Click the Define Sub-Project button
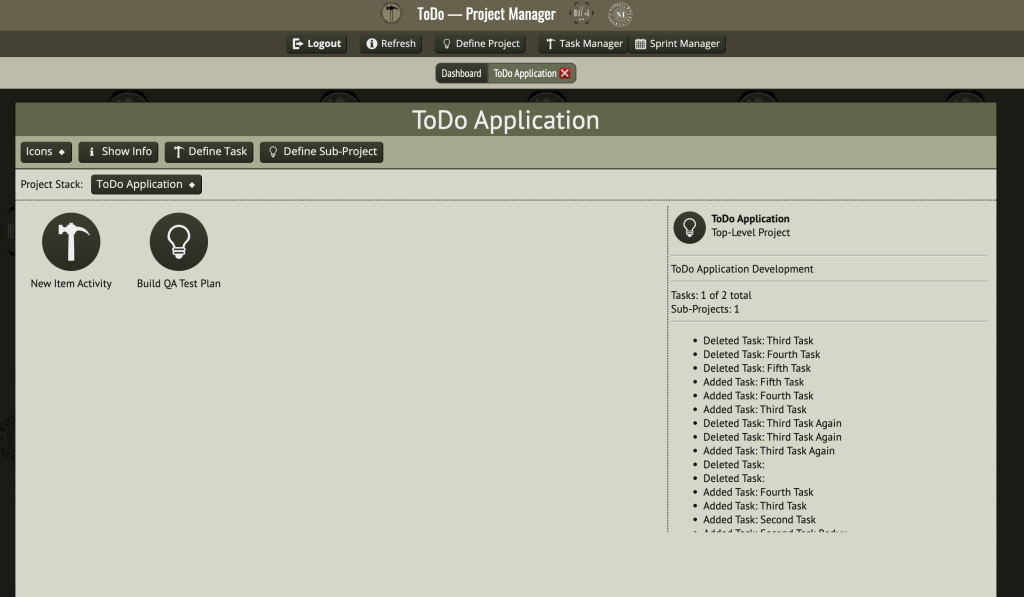1024x597 pixels. [321, 152]
